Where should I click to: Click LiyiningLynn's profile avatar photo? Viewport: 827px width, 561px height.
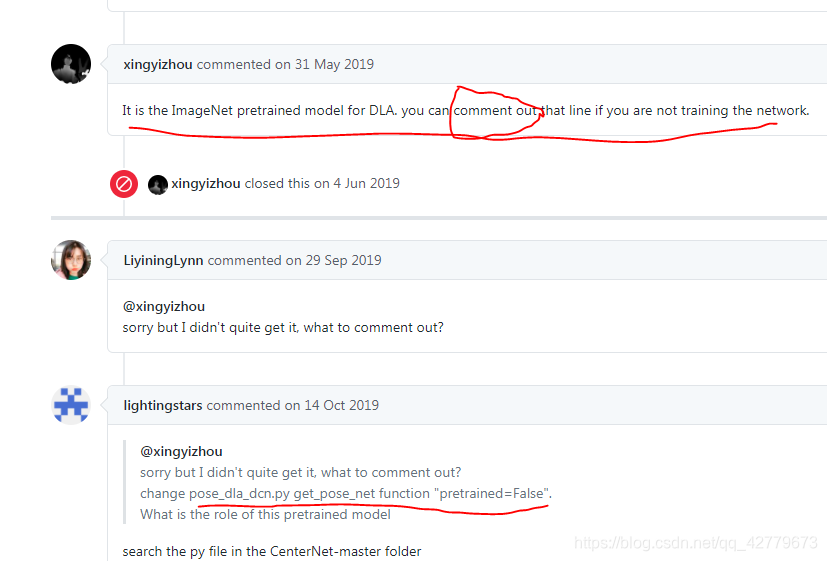pyautogui.click(x=71, y=260)
